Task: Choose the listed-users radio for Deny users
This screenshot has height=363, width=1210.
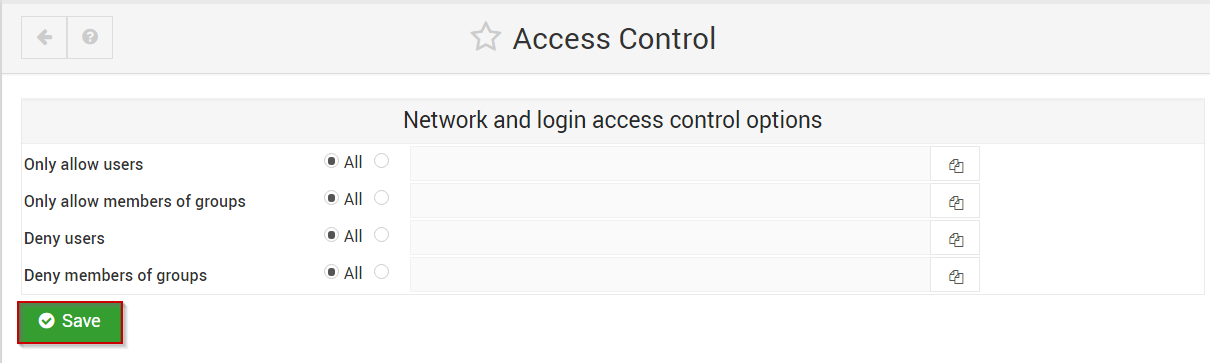Action: [381, 235]
